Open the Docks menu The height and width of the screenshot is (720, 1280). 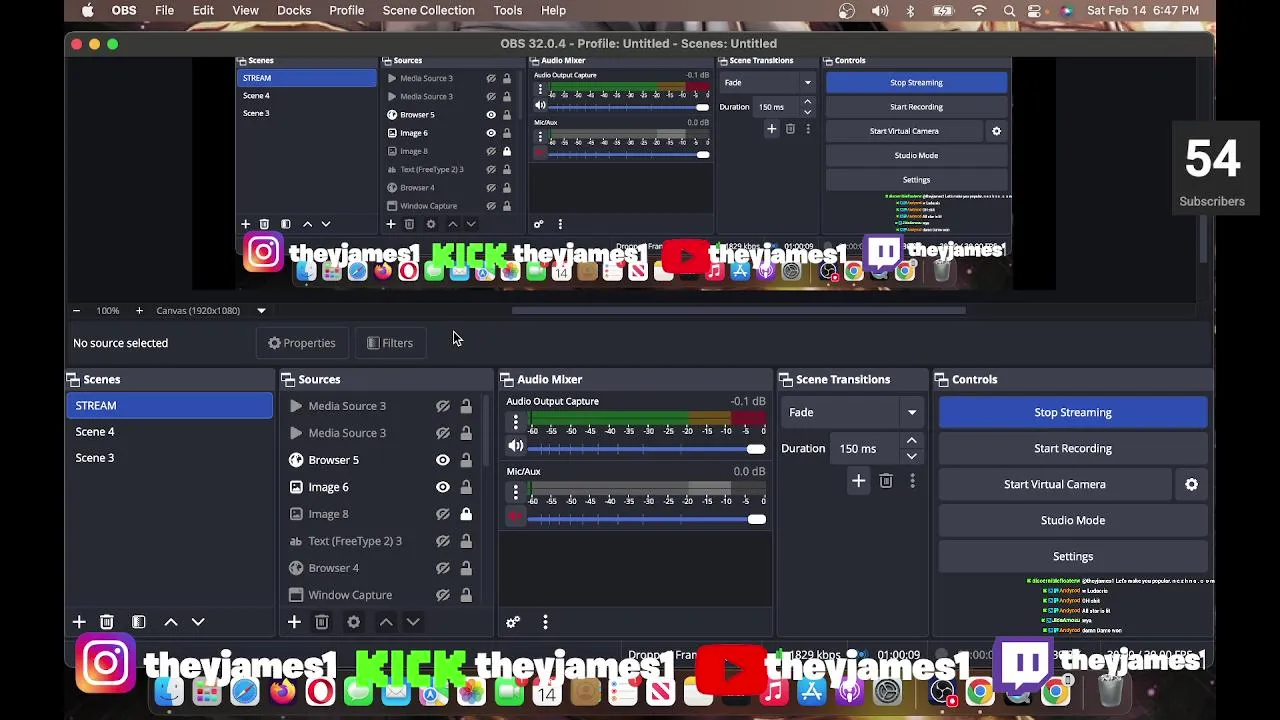point(294,10)
